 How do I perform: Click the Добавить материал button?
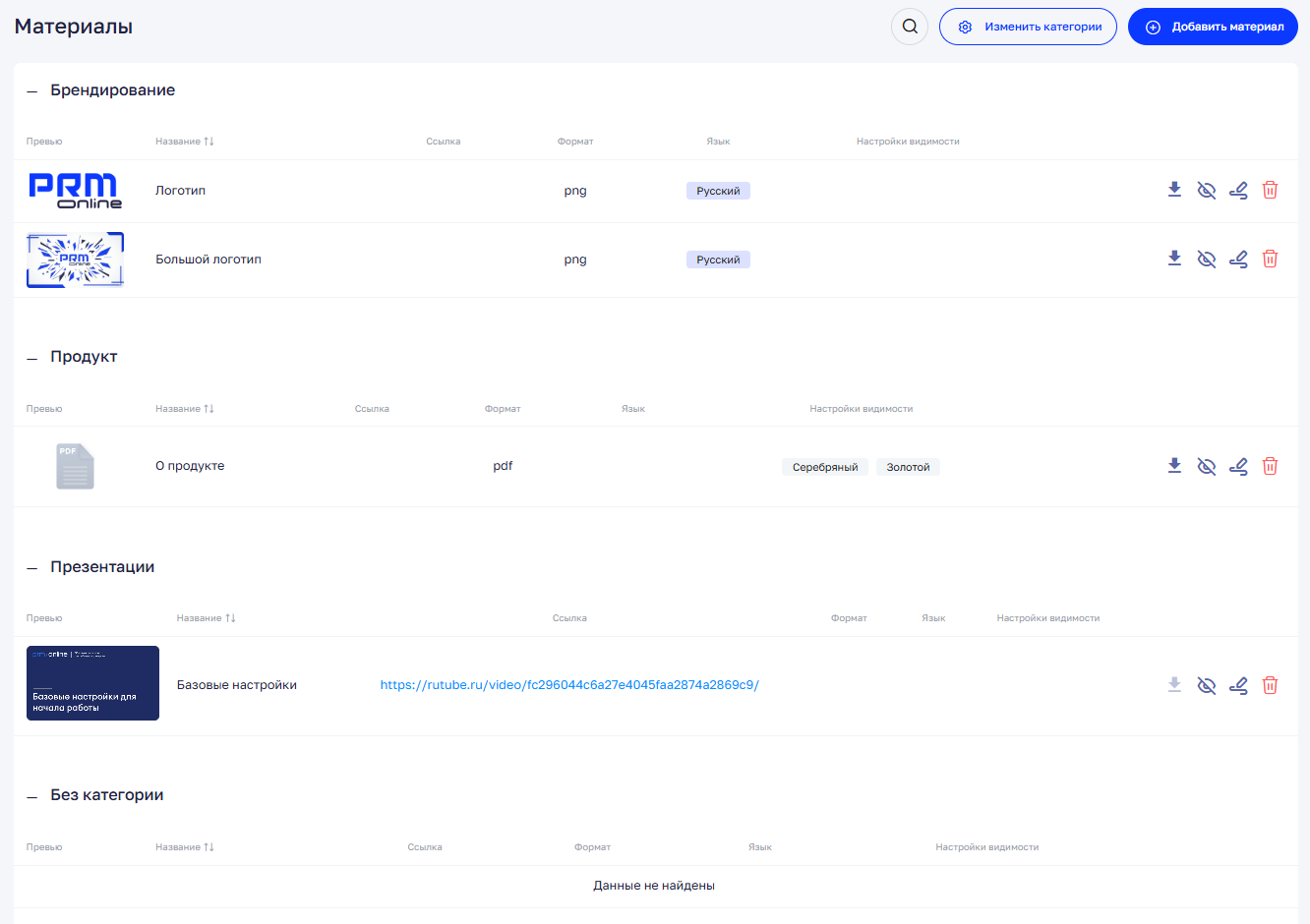click(1213, 27)
